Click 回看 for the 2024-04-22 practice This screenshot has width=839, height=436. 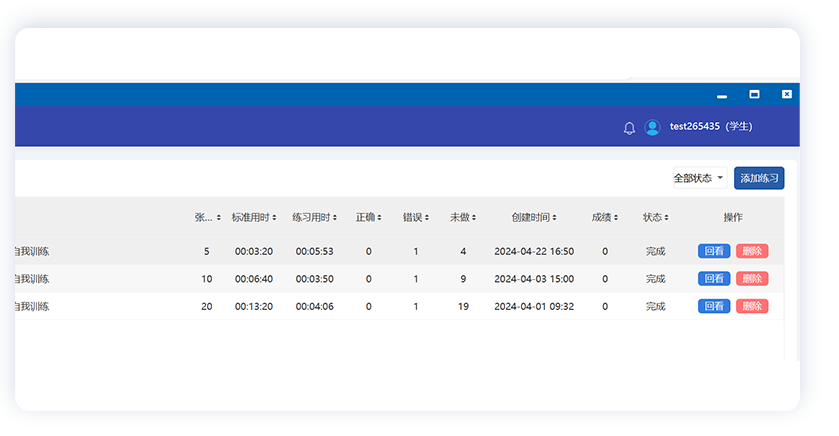pos(714,251)
